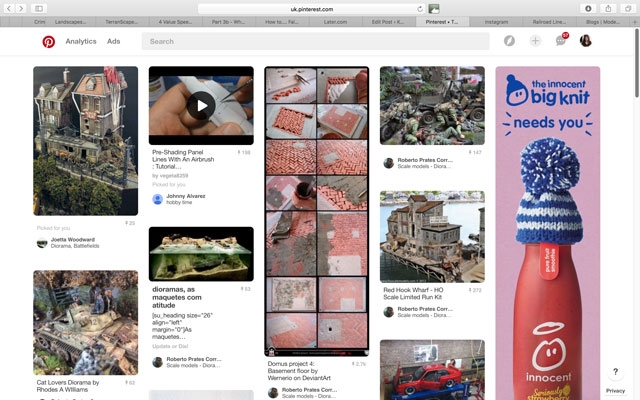Switch to Railroad Line tab
The height and width of the screenshot is (400, 640).
[x=549, y=22]
